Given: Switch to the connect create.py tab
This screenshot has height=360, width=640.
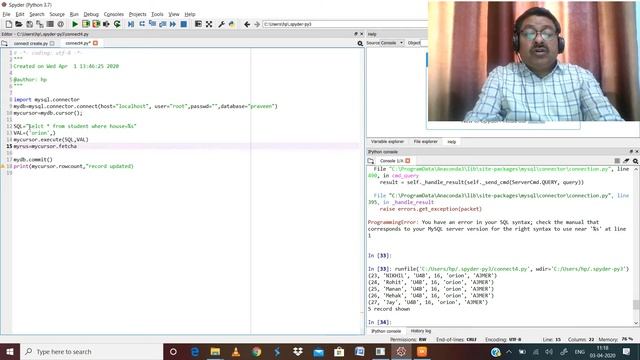Looking at the screenshot, I should pyautogui.click(x=31, y=43).
